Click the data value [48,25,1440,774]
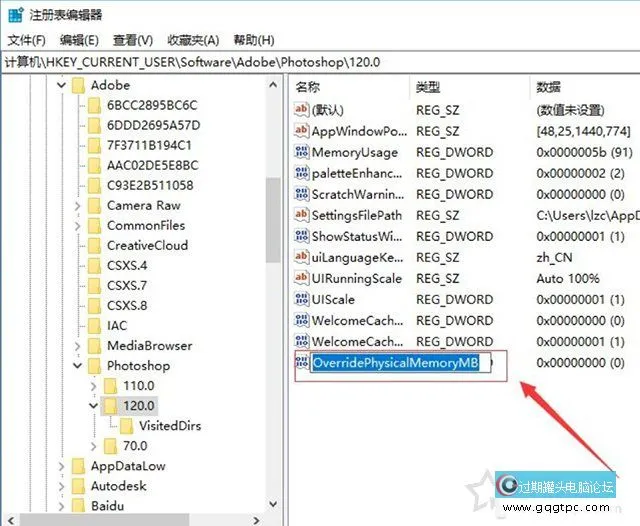The height and width of the screenshot is (526, 640). pos(583,131)
